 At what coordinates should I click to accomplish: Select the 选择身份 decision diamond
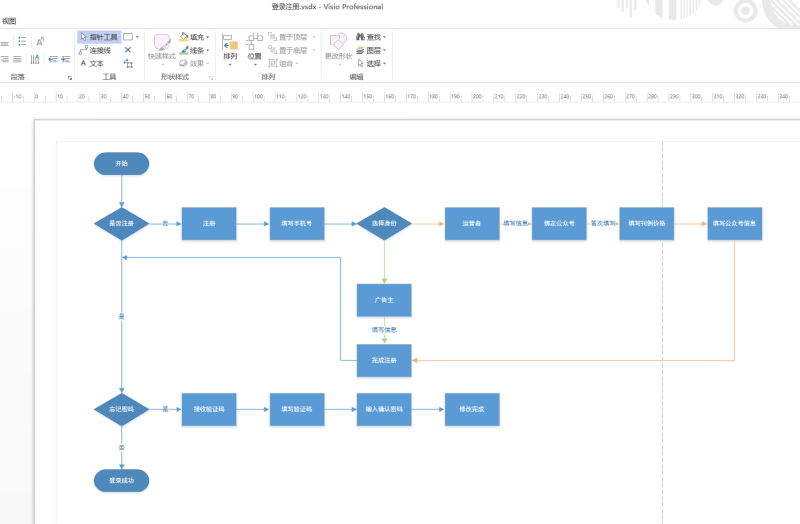[x=384, y=223]
